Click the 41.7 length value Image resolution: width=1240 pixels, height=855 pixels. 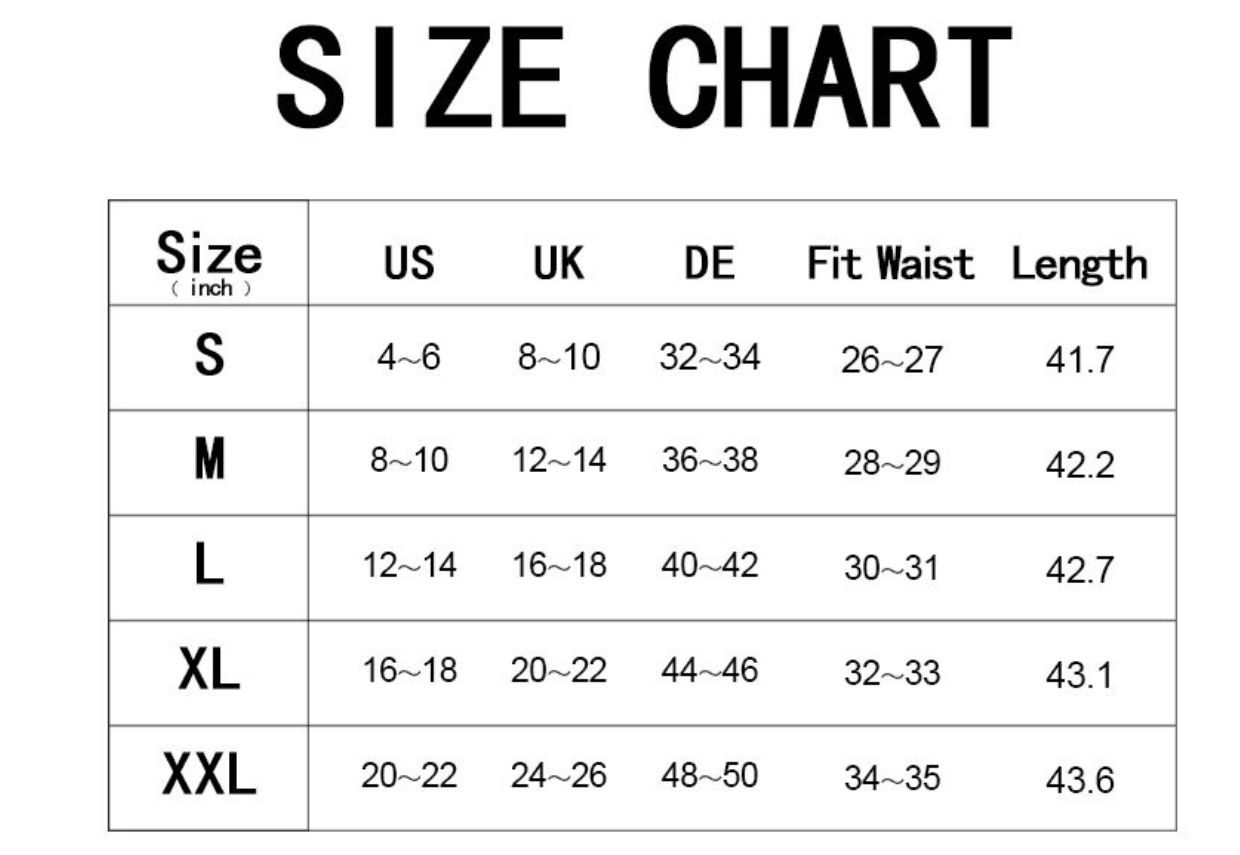1079,360
